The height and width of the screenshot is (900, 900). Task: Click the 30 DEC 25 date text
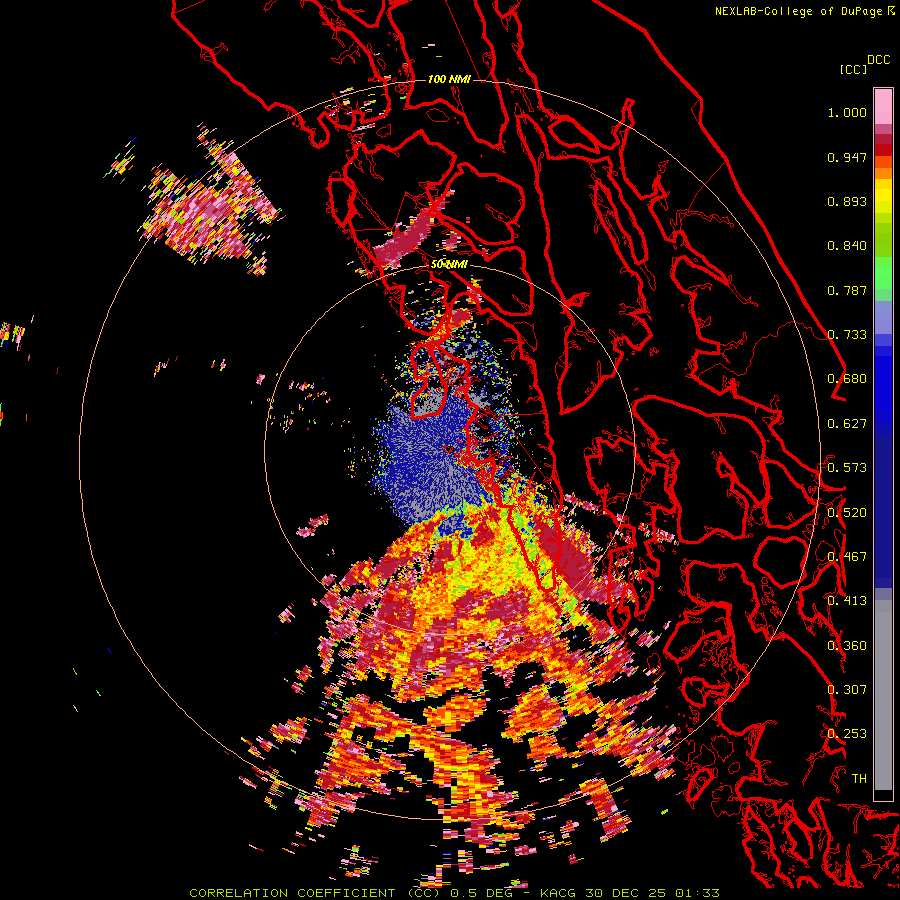coord(627,893)
